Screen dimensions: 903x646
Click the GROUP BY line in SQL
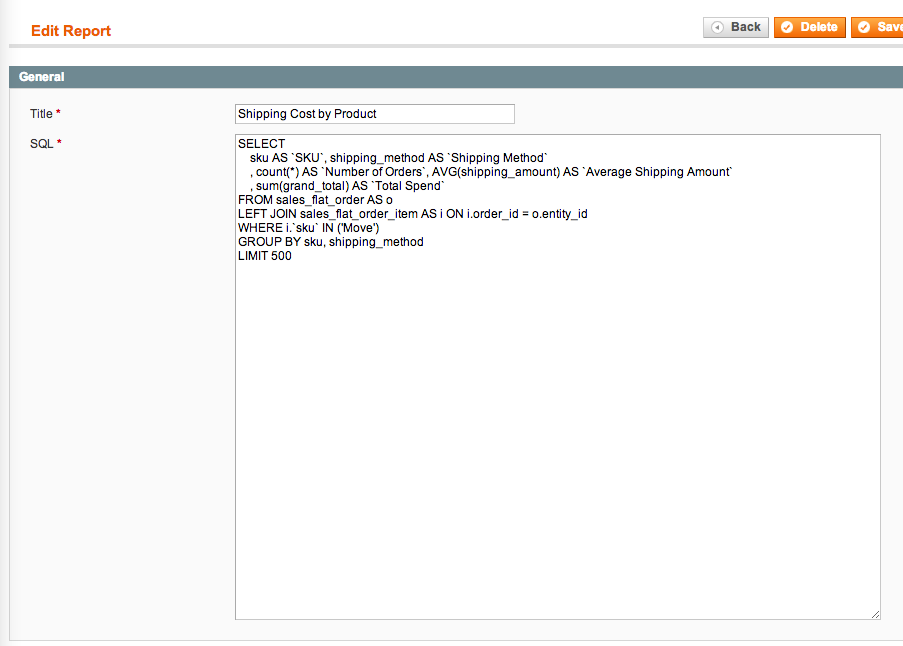[330, 242]
